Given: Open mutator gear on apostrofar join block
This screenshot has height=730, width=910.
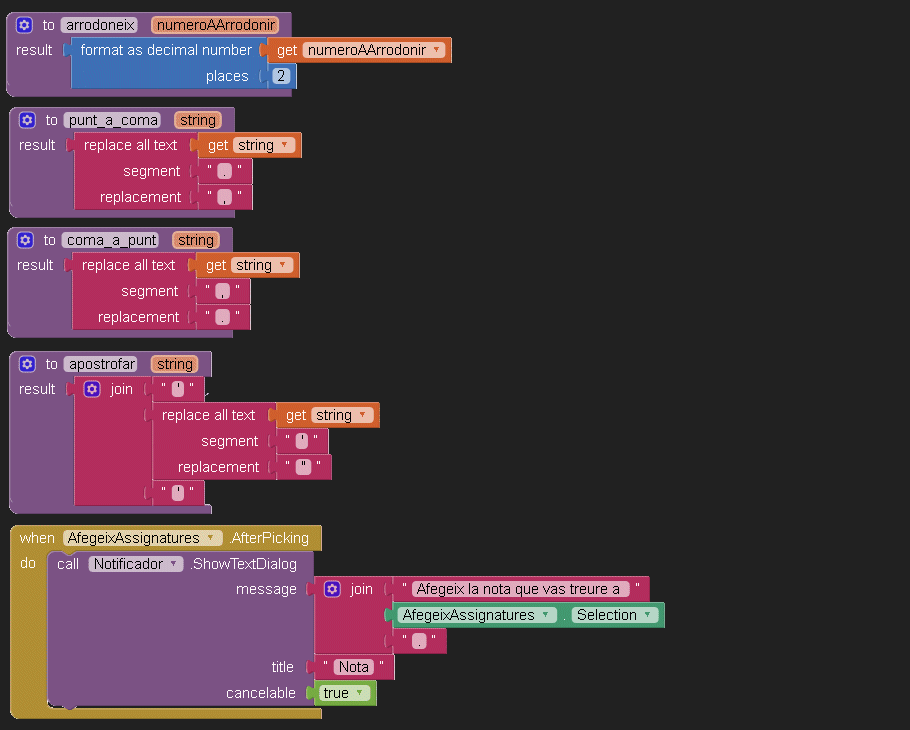Looking at the screenshot, I should (92, 389).
